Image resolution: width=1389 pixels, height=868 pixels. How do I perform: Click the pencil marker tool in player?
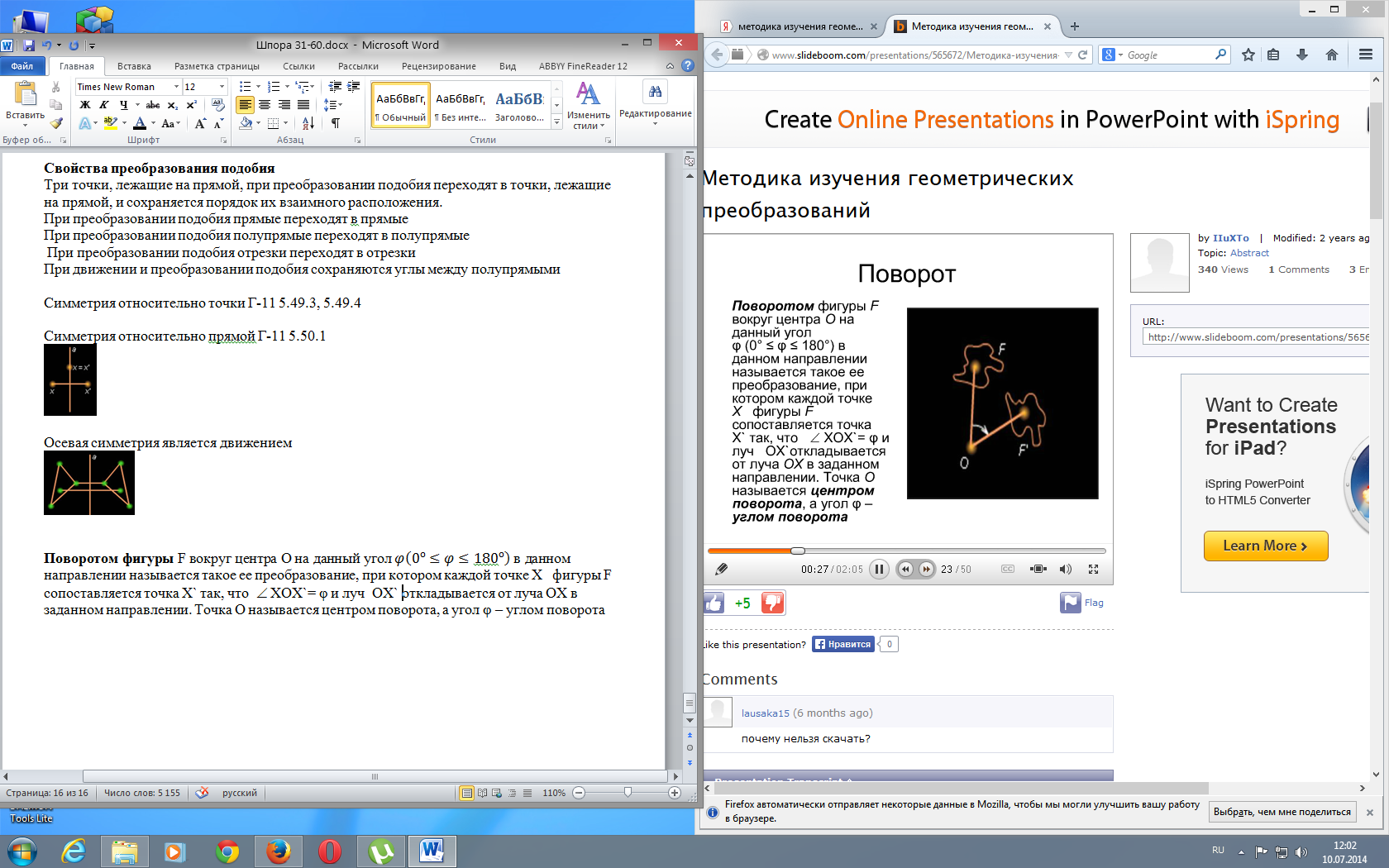coord(721,569)
